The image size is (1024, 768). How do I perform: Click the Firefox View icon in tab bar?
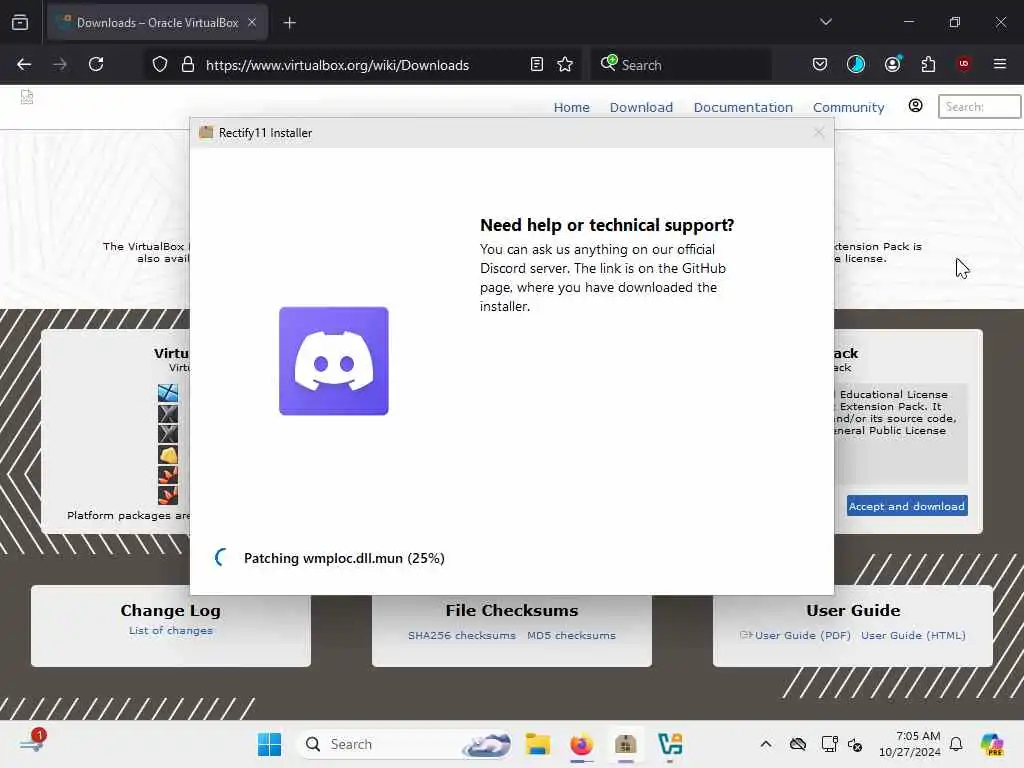point(20,23)
